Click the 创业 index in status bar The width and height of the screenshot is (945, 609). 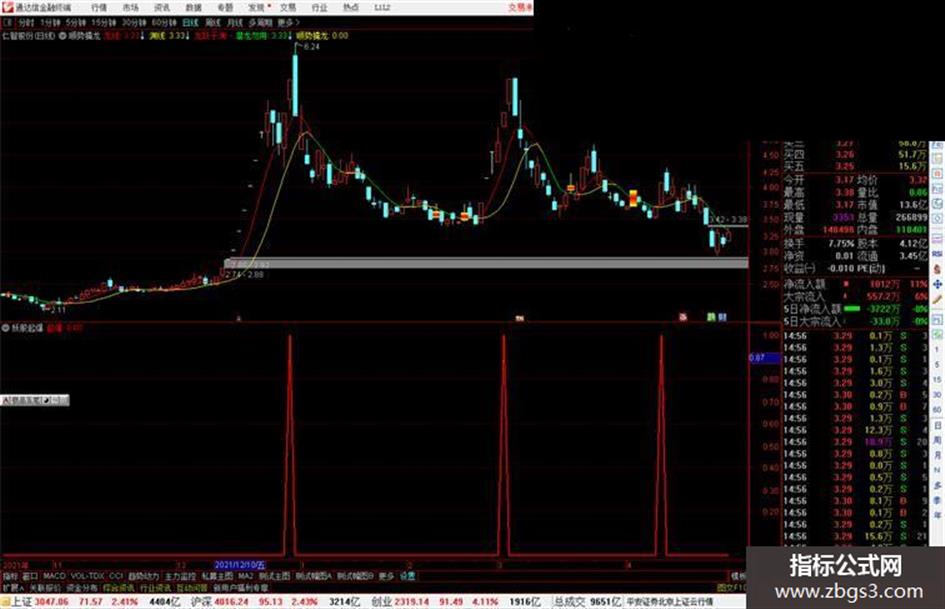point(381,602)
